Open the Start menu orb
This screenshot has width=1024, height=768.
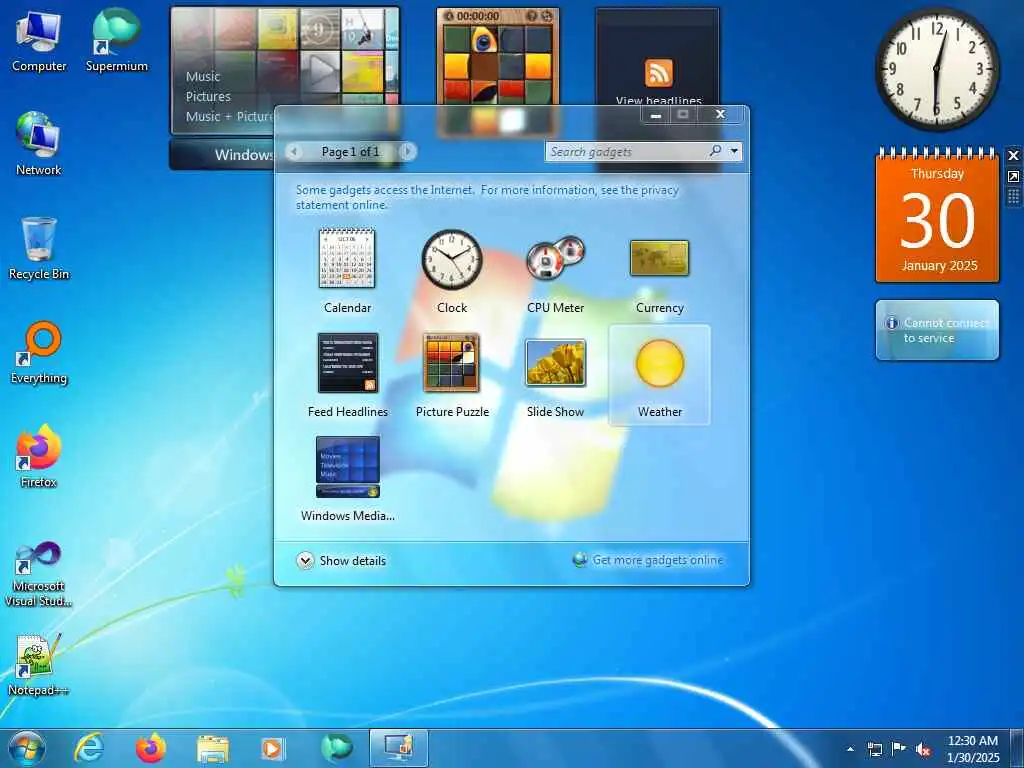click(27, 749)
